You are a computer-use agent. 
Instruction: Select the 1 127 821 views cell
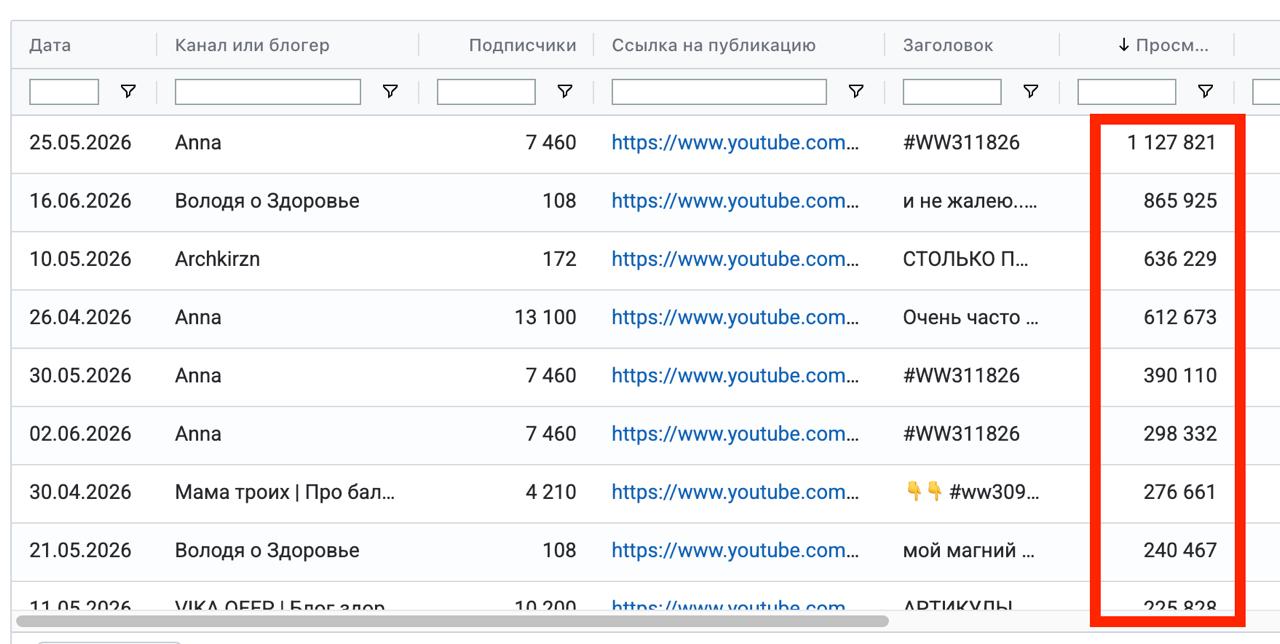[x=1171, y=143]
